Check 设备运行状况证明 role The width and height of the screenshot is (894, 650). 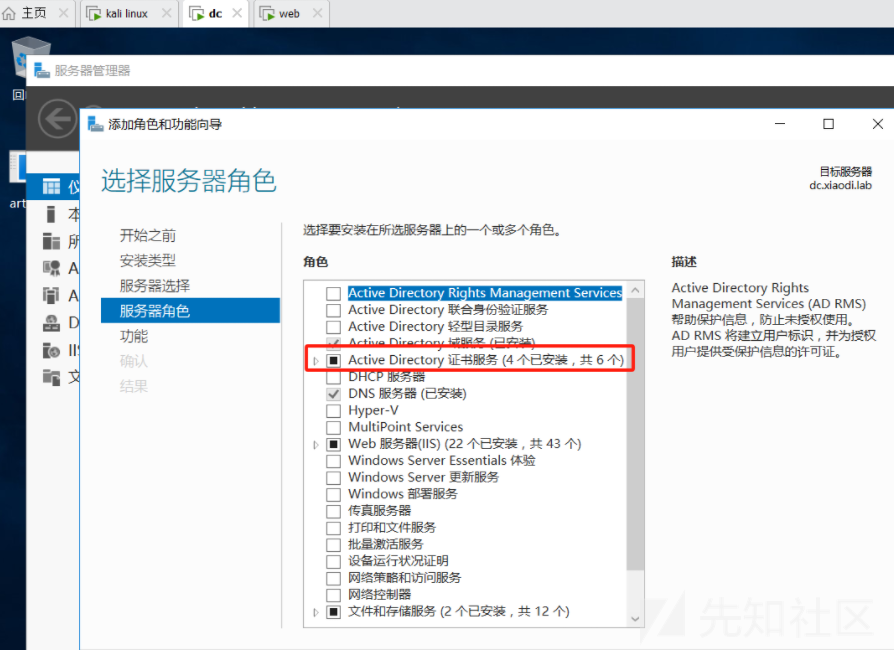[x=334, y=561]
